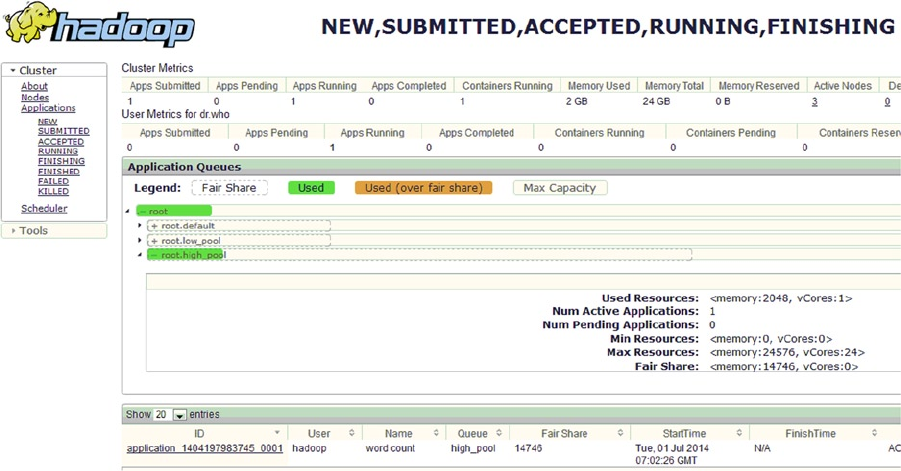Click the Active Nodes count 3
901x471 pixels.
coord(814,101)
